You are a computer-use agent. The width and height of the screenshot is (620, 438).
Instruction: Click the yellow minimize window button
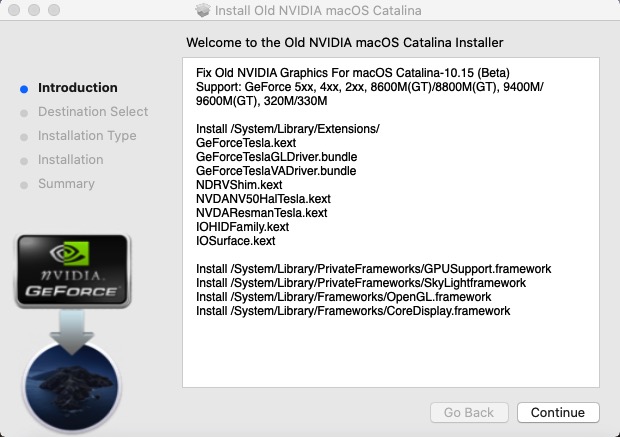pyautogui.click(x=34, y=10)
